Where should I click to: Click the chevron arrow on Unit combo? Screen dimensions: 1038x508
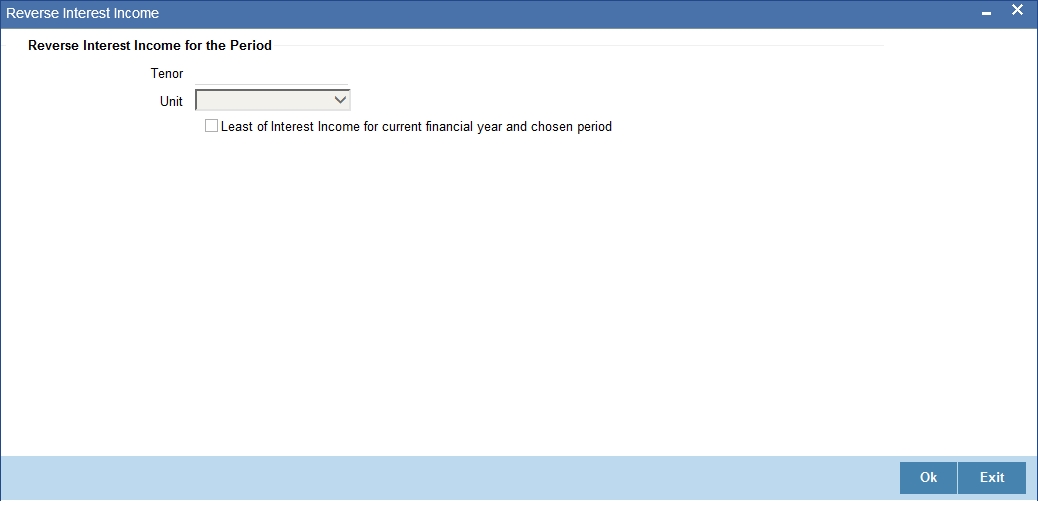coord(340,100)
